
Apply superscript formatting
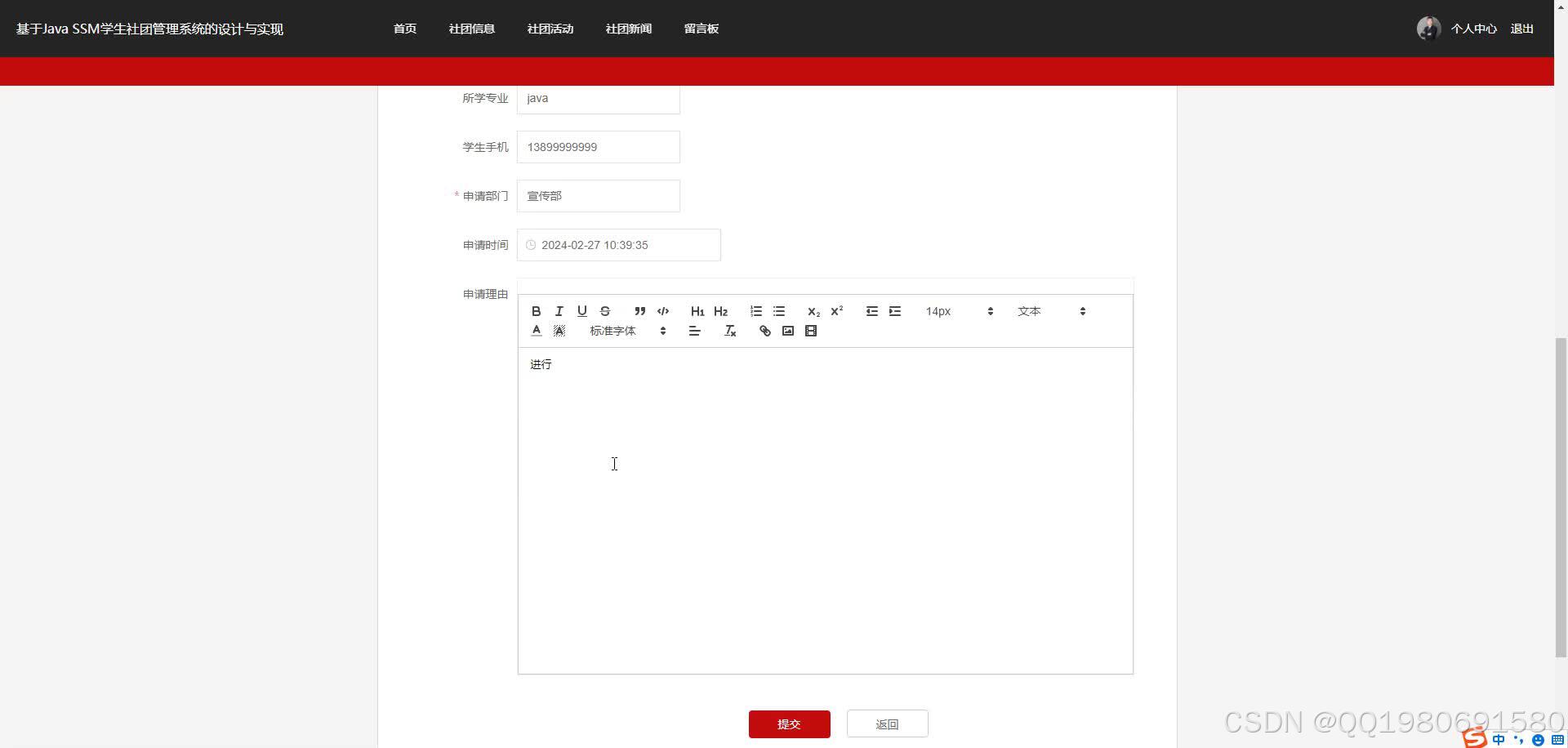[836, 311]
